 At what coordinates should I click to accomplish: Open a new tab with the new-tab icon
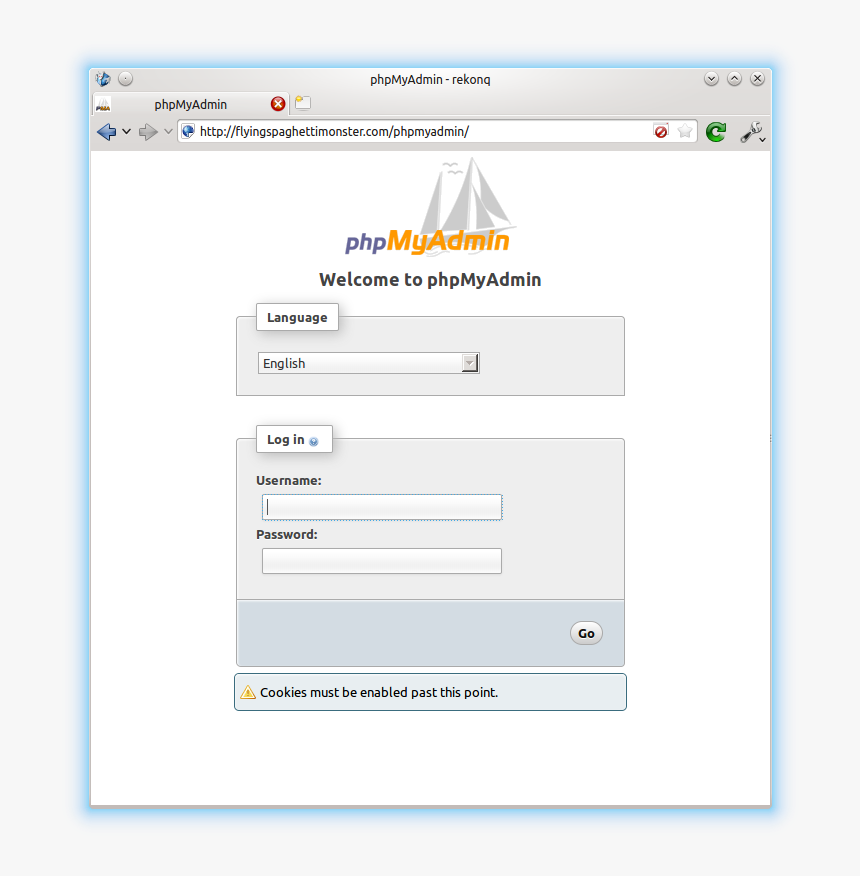pos(303,103)
